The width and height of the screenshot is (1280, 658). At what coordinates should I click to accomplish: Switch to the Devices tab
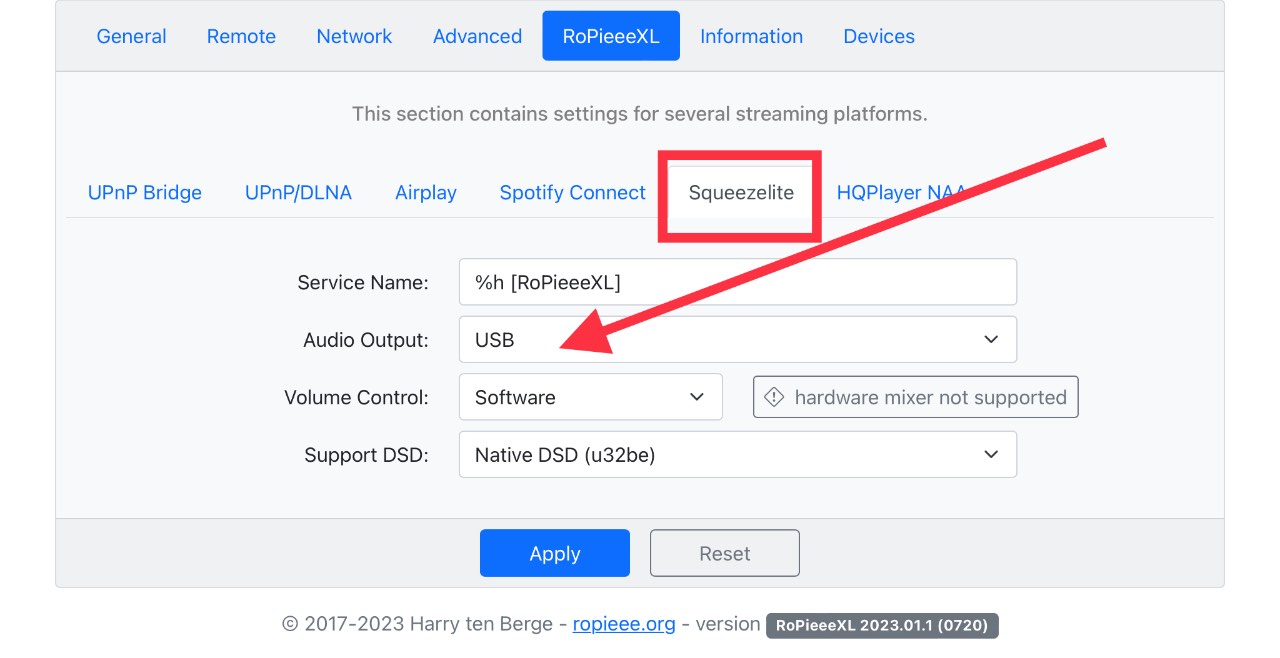[879, 36]
